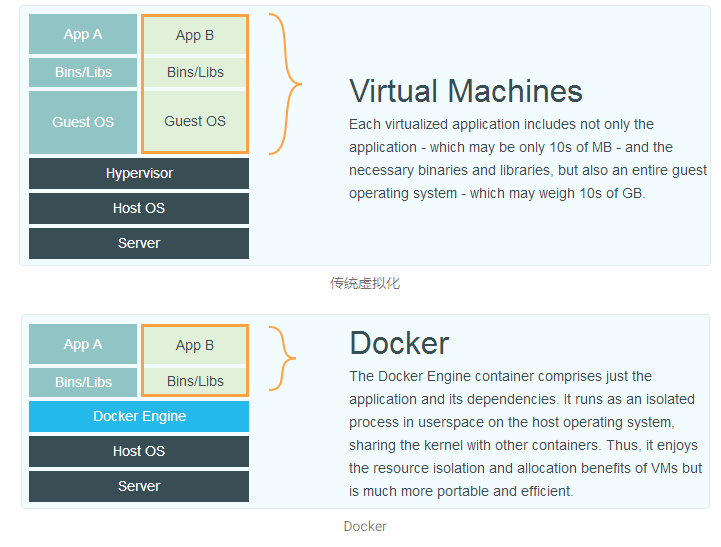The width and height of the screenshot is (721, 547).
Task: Click the large Docker heading
Action: pos(399,343)
